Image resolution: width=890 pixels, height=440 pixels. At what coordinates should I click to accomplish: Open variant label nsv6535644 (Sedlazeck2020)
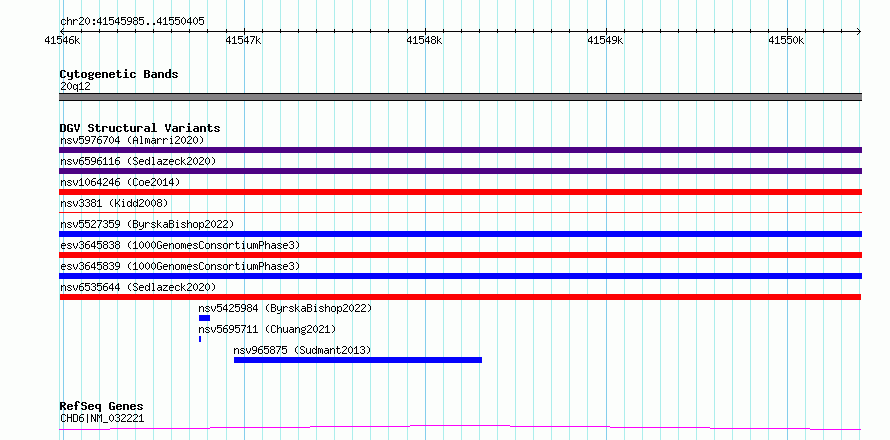point(138,287)
